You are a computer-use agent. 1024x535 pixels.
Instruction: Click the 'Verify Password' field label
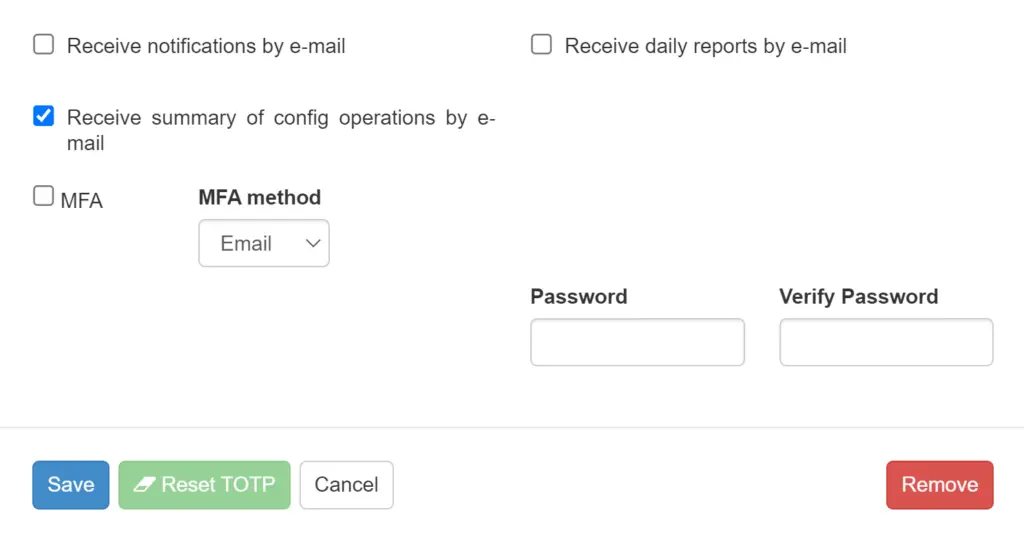(859, 297)
